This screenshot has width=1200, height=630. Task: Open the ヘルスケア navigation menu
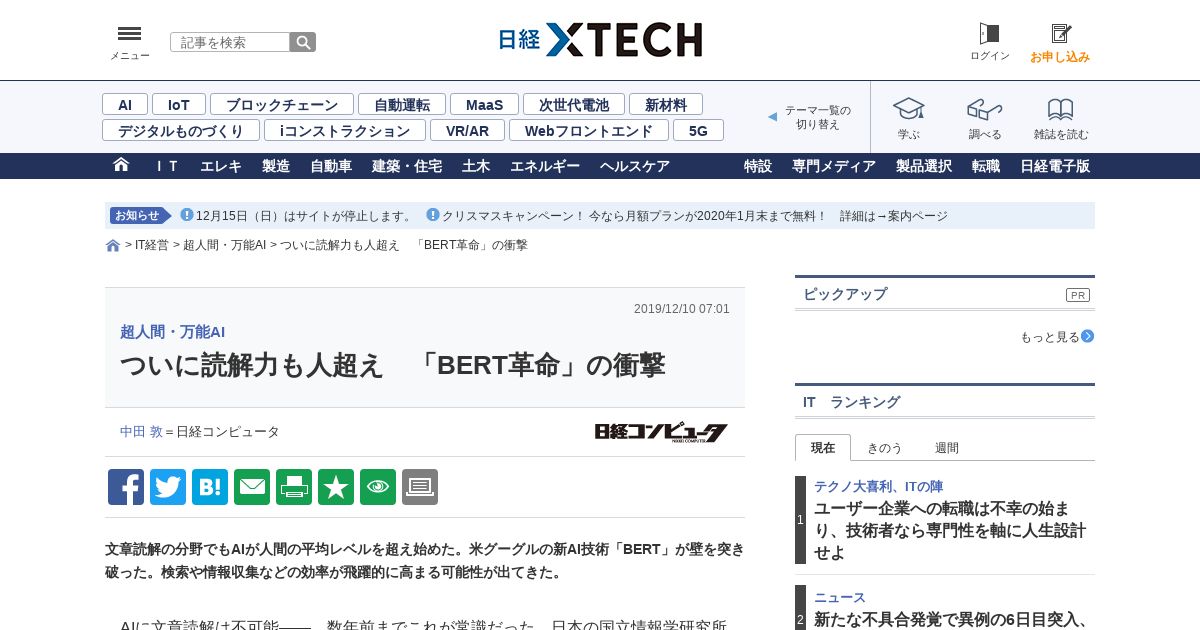point(635,166)
